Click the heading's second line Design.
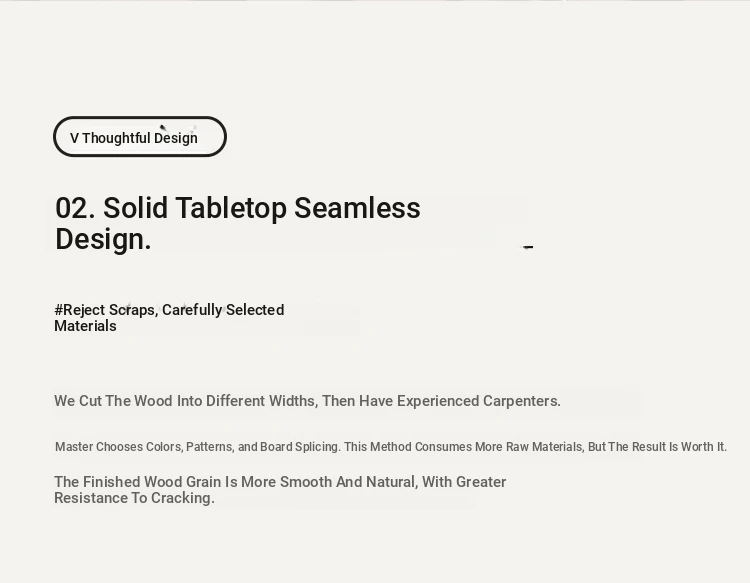Image resolution: width=750 pixels, height=583 pixels. (103, 239)
